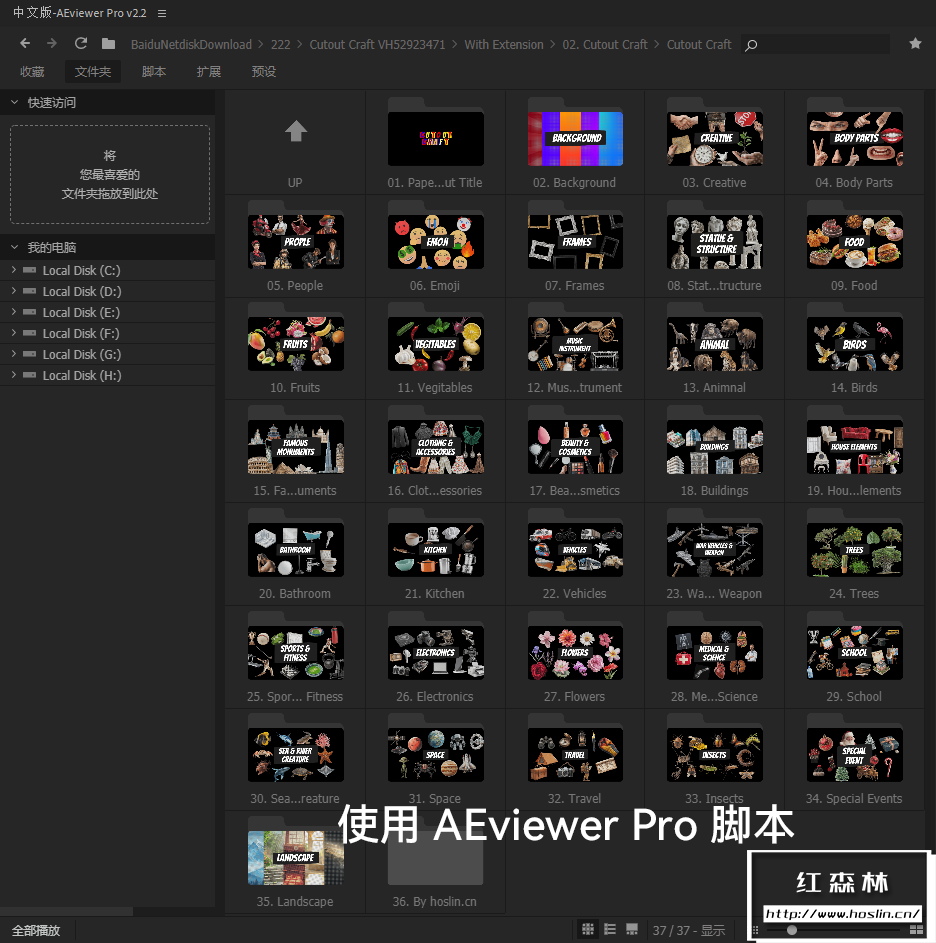Go forward with the right arrow
Viewport: 936px width, 943px height.
coord(52,43)
